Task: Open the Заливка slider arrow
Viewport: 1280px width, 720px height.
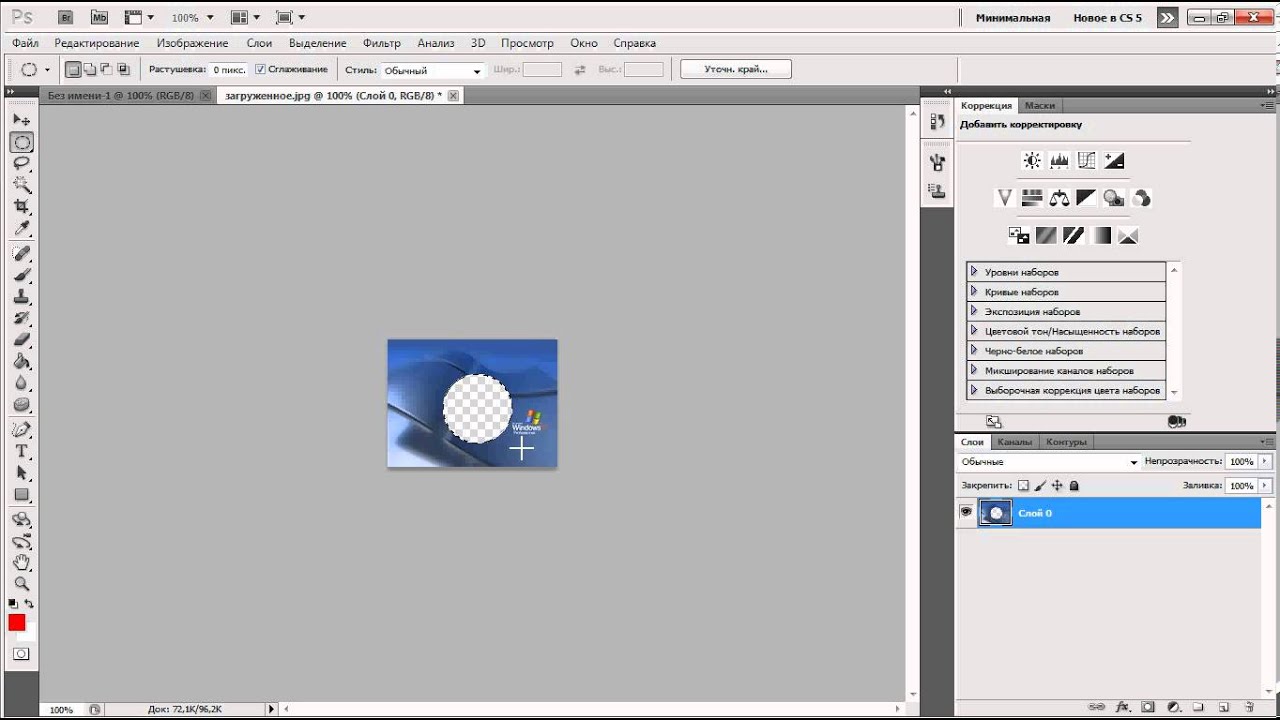Action: pos(1265,486)
